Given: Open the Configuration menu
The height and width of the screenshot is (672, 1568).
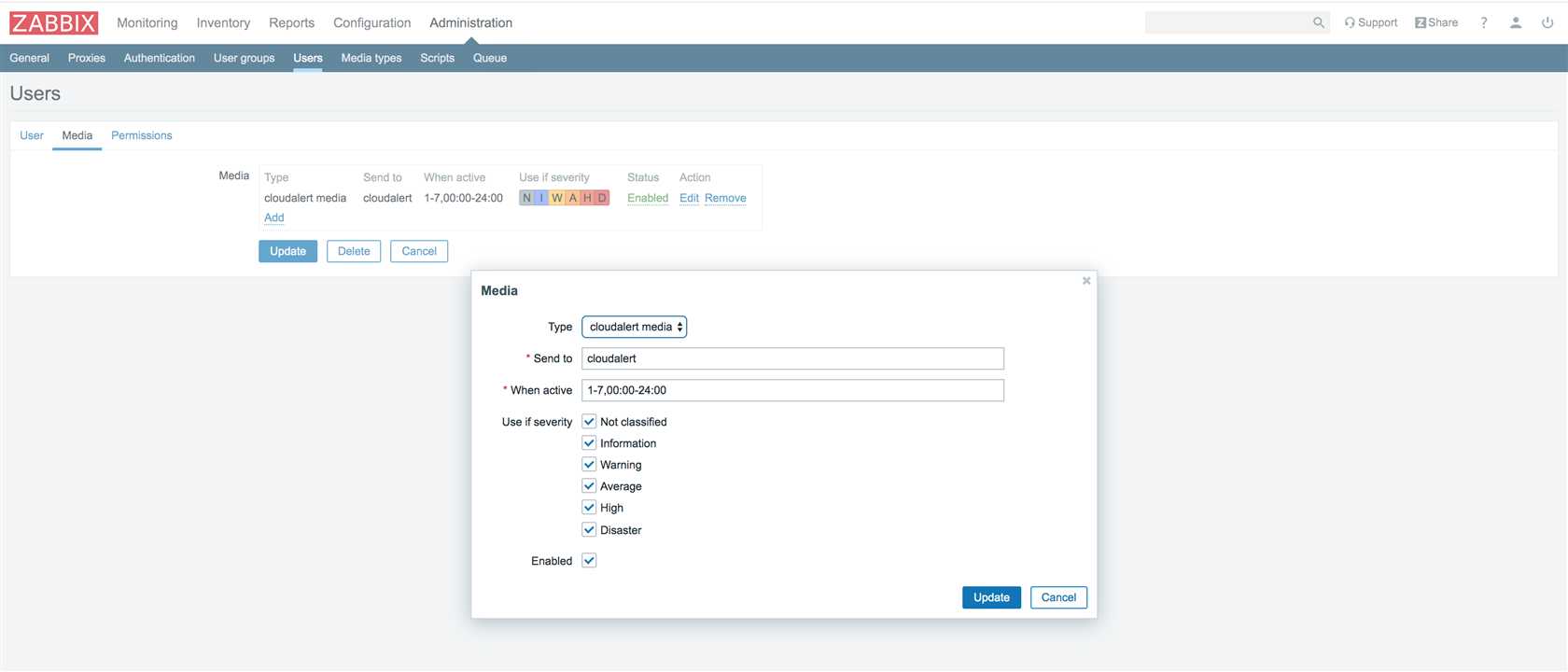Looking at the screenshot, I should coord(371,22).
